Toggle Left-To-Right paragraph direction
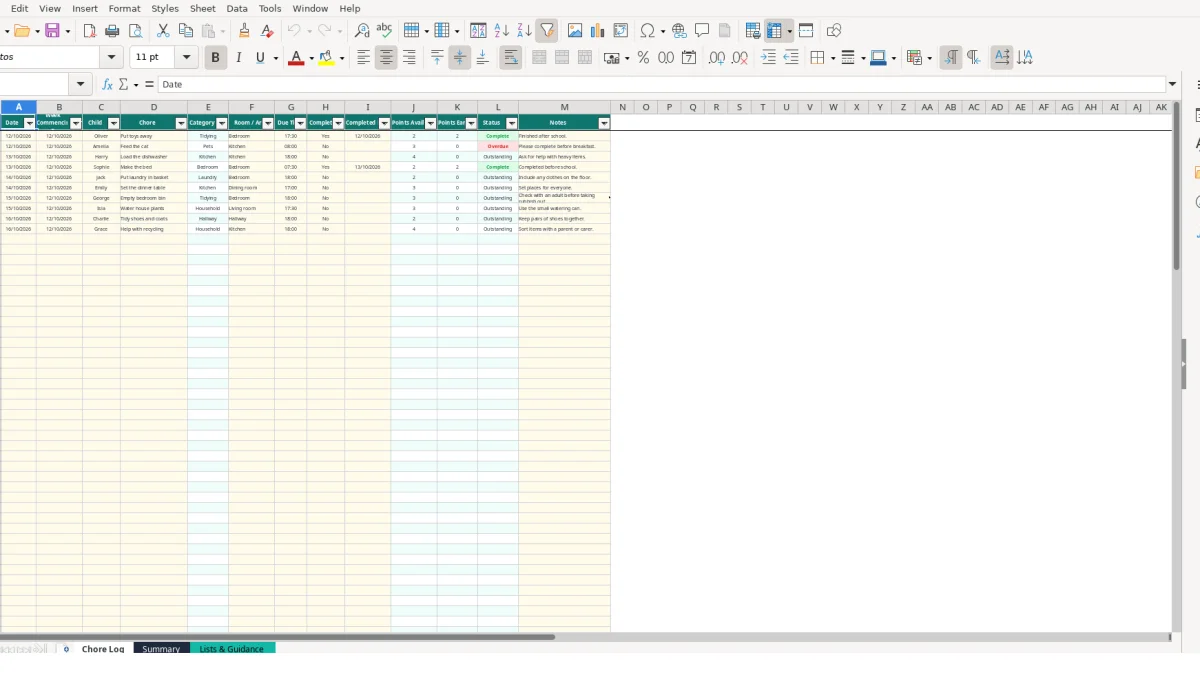The height and width of the screenshot is (675, 1200). [951, 58]
